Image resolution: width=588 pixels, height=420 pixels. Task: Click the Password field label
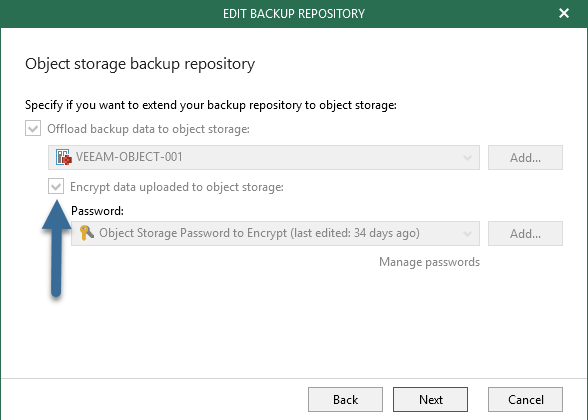98,211
